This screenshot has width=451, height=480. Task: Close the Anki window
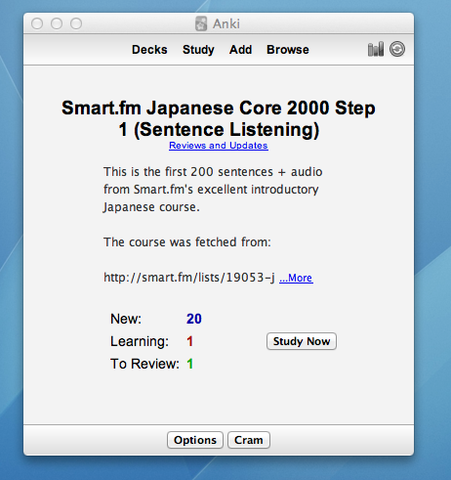[37, 24]
